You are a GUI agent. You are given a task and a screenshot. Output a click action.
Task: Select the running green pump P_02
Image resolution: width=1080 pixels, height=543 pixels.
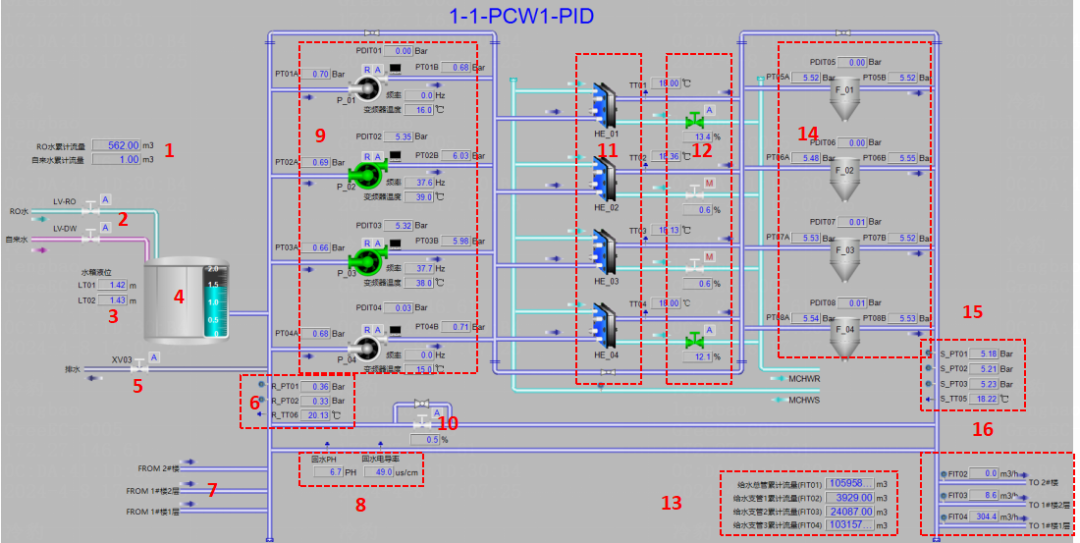[366, 174]
